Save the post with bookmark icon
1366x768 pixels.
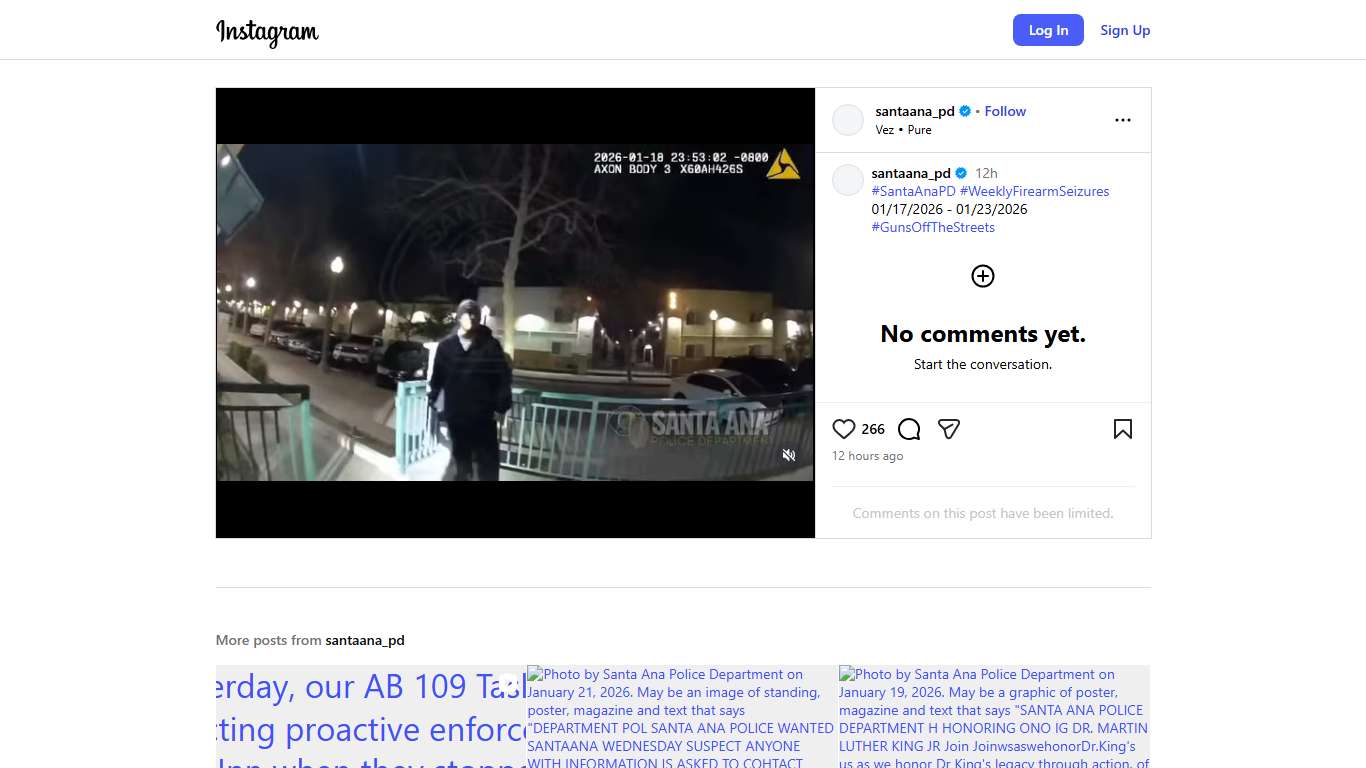click(x=1123, y=429)
